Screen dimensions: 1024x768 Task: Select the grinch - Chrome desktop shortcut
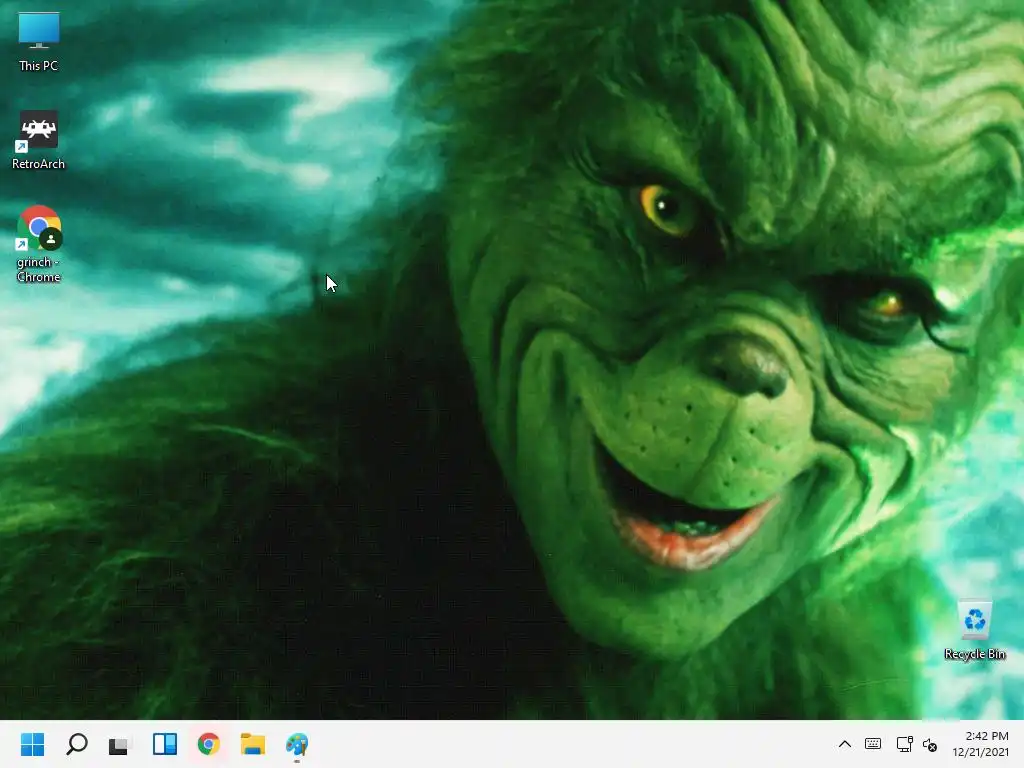[x=39, y=244]
